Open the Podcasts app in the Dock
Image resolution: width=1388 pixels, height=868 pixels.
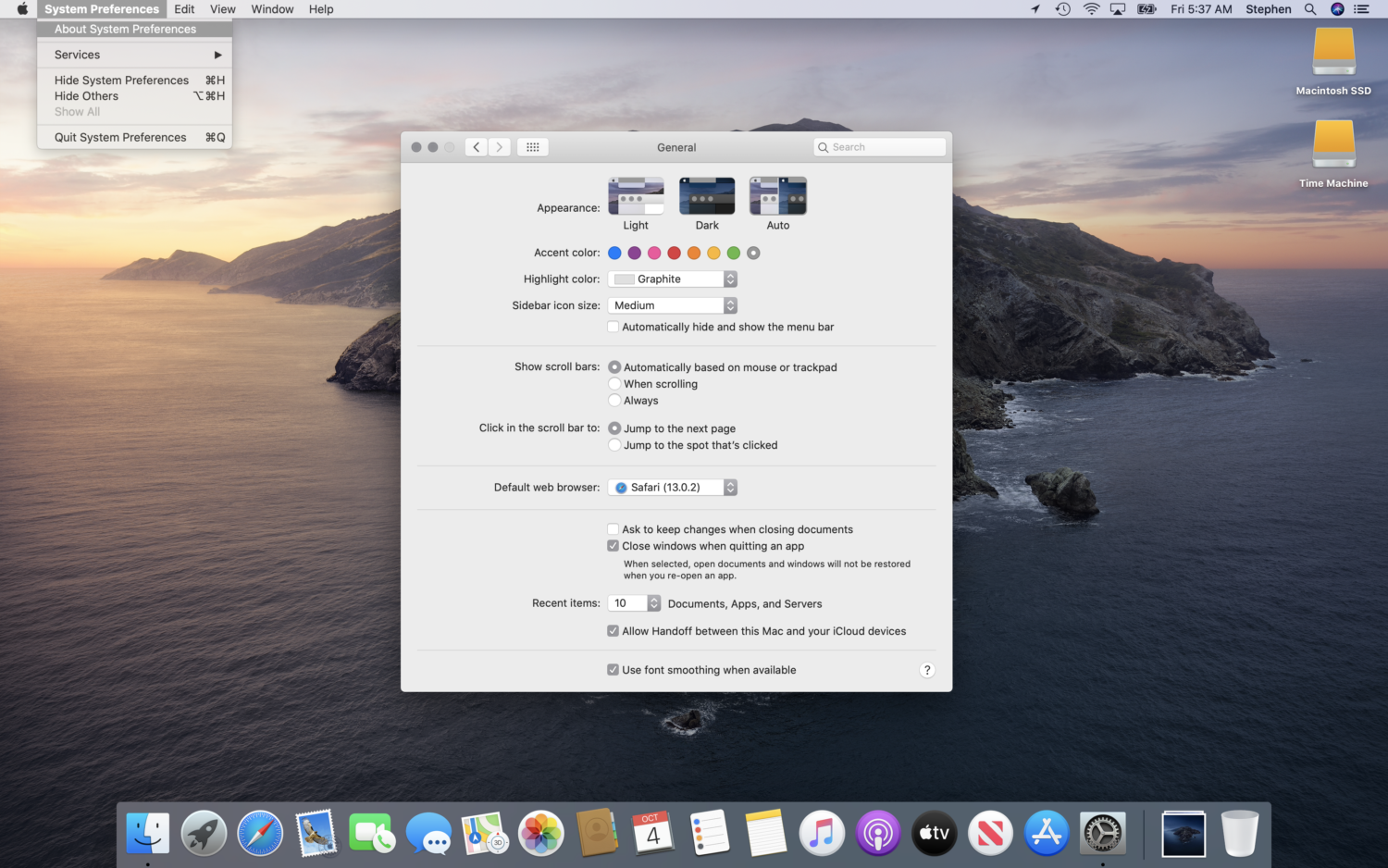(x=877, y=833)
